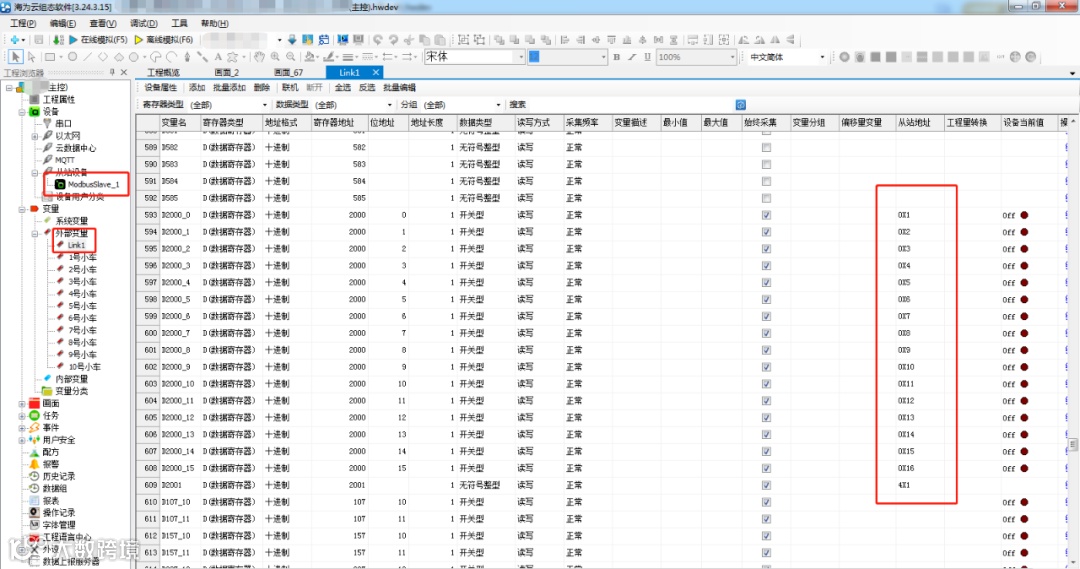Switch to the 画面_67 tab

[288, 72]
